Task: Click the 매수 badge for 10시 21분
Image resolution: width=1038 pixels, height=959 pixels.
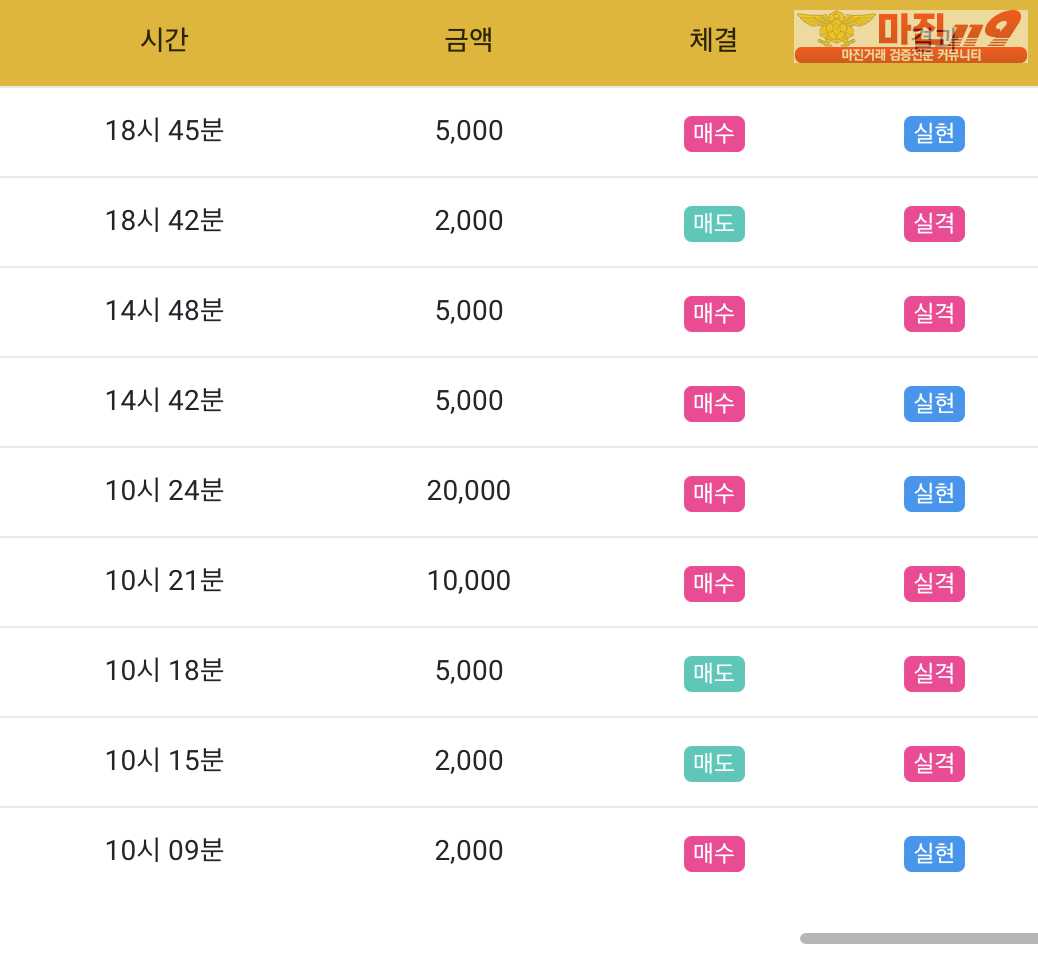Action: (x=714, y=584)
